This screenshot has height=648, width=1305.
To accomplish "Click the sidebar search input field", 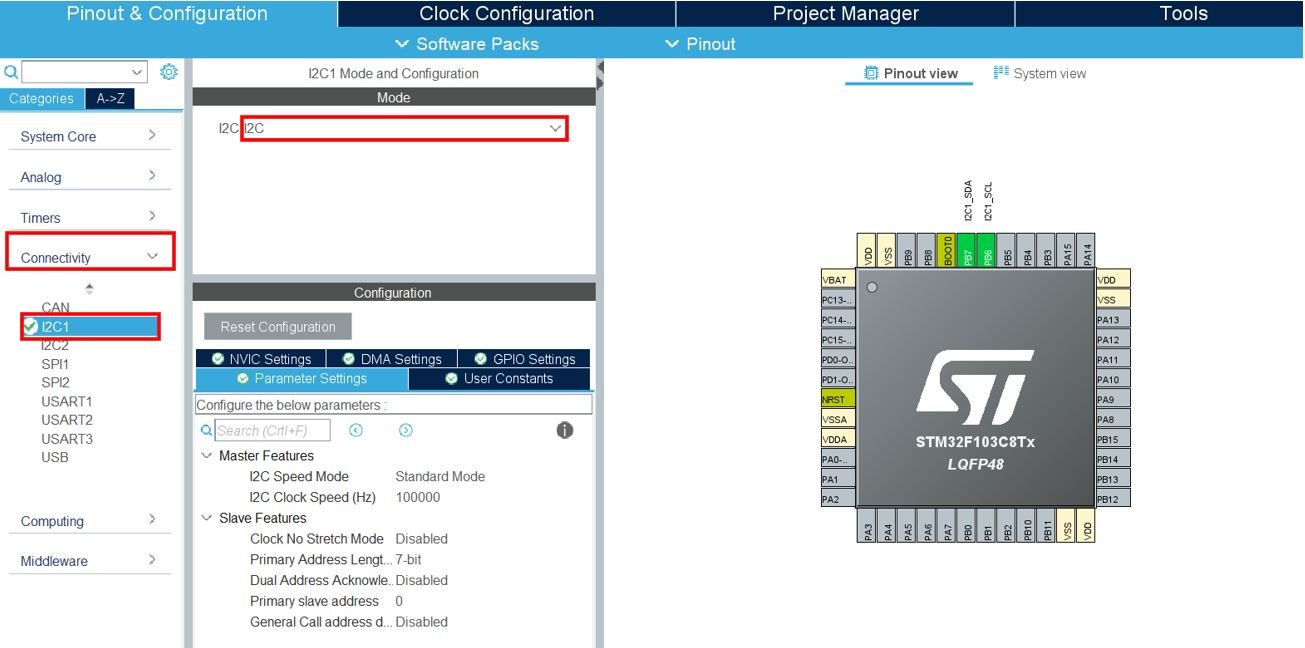I will pyautogui.click(x=77, y=72).
